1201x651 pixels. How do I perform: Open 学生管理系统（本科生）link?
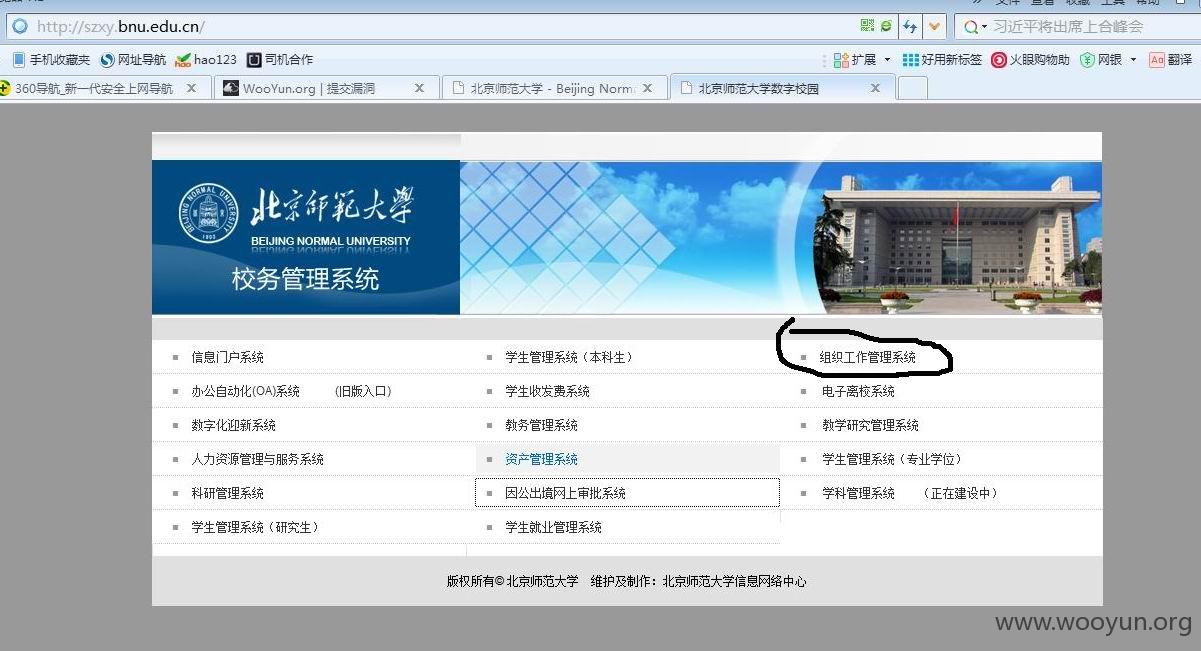[x=571, y=357]
